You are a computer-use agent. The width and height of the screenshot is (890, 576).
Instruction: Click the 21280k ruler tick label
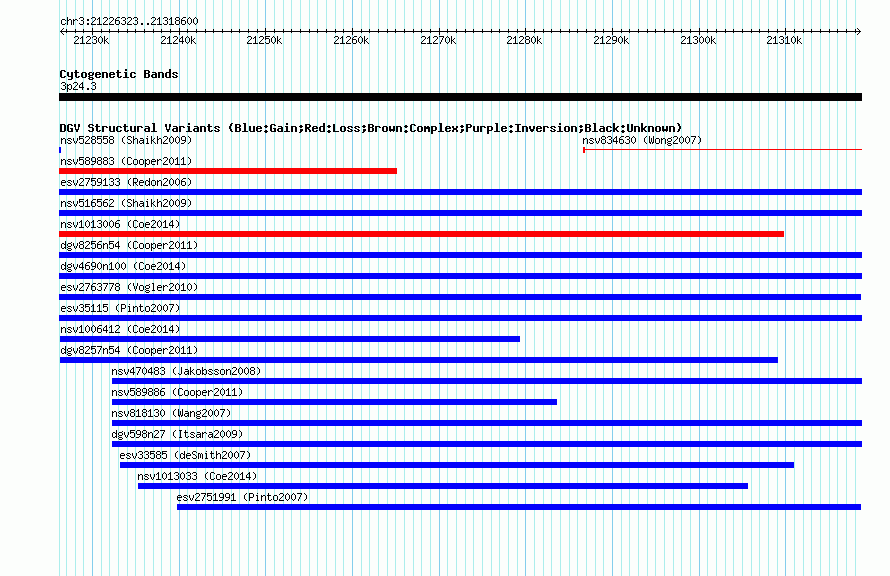coord(524,40)
